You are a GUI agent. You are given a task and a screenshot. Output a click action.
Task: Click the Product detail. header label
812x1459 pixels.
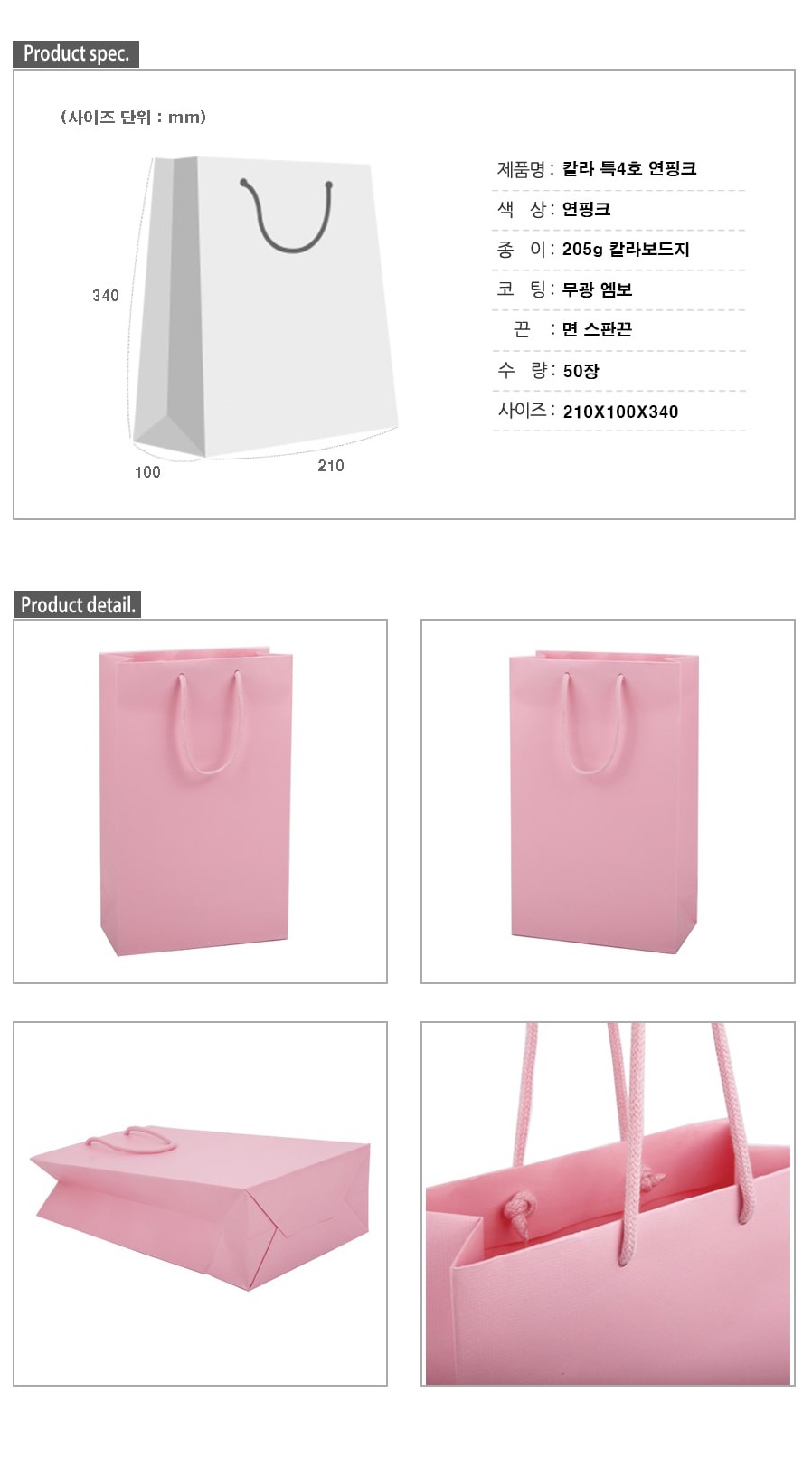click(78, 604)
